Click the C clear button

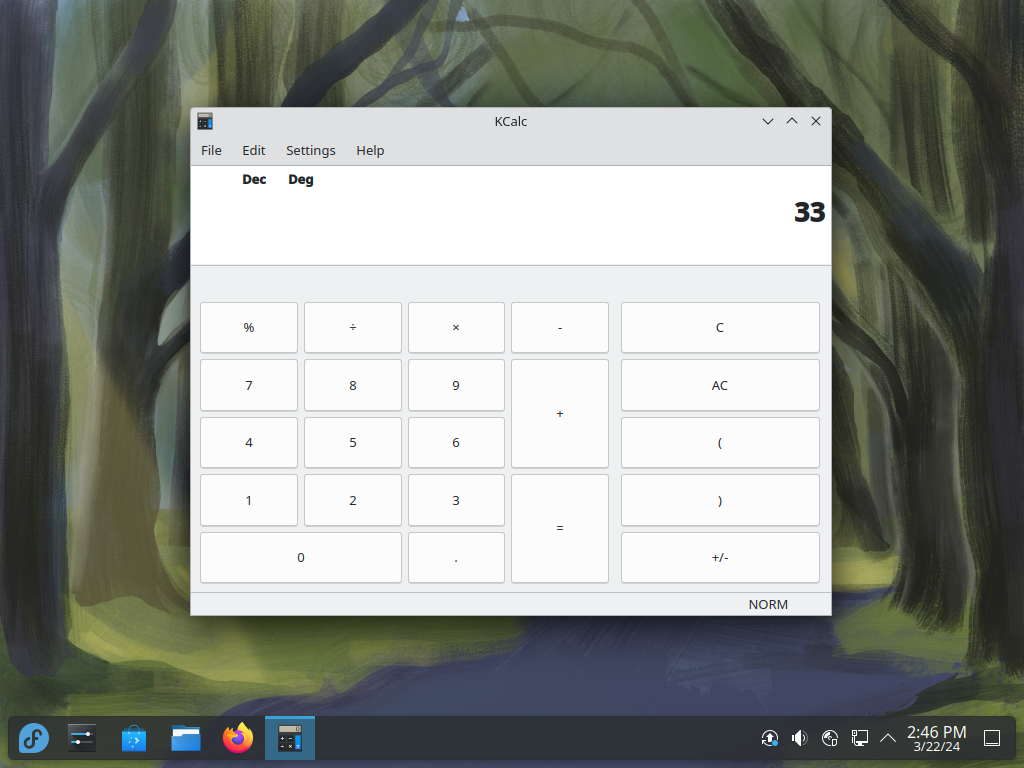(720, 328)
